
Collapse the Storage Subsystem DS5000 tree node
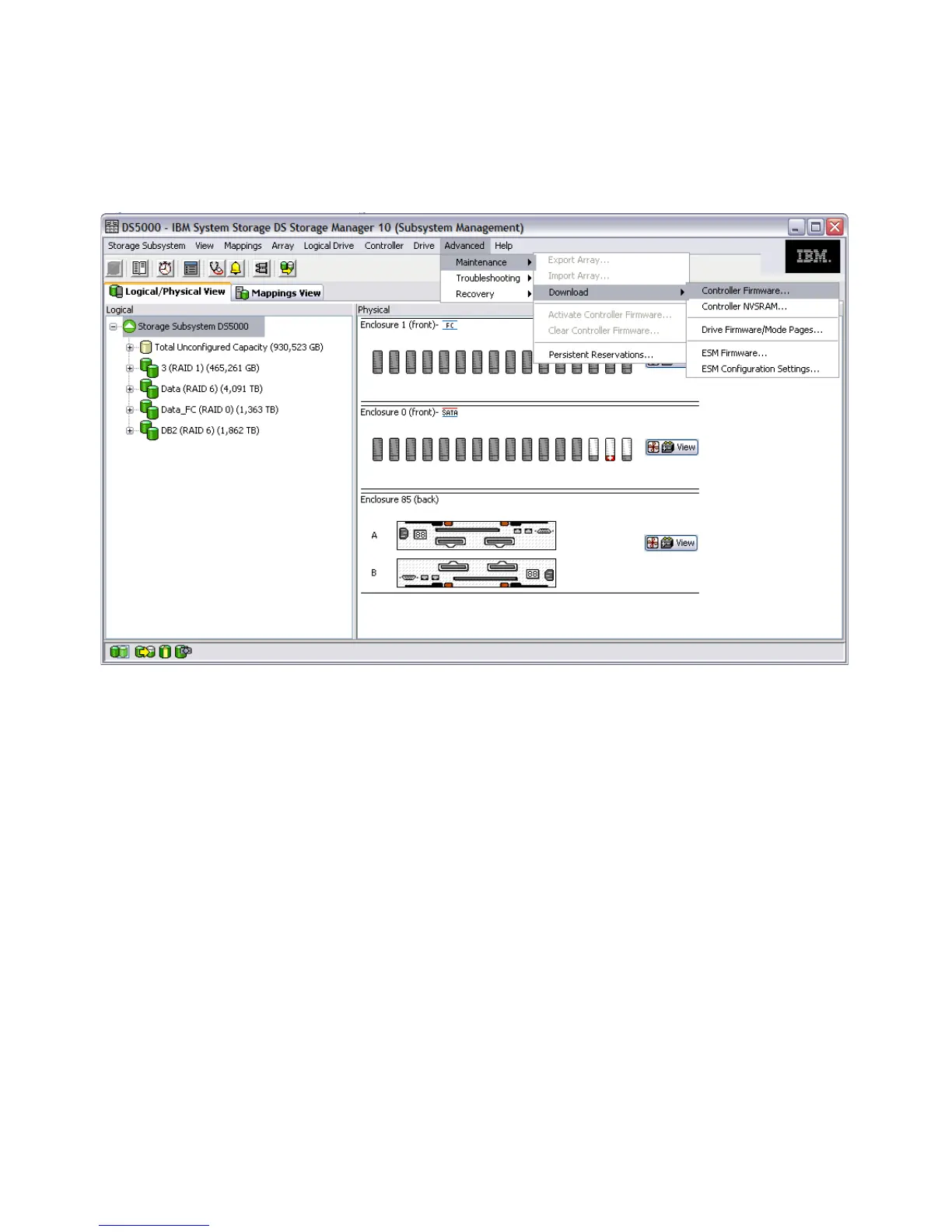(x=114, y=327)
